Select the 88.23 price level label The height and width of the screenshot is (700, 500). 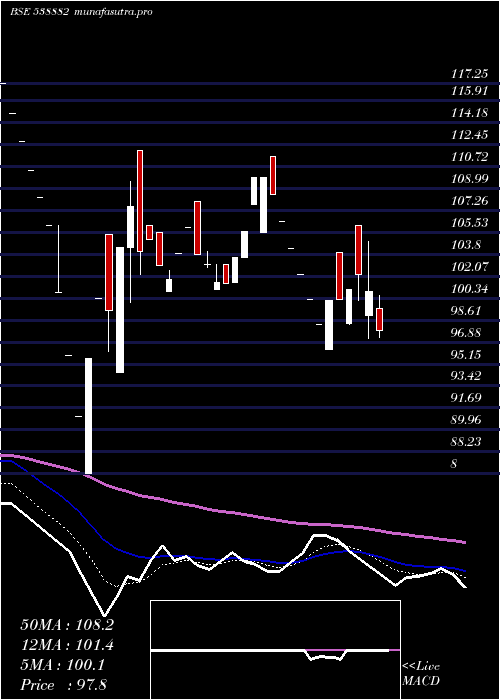pyautogui.click(x=466, y=442)
